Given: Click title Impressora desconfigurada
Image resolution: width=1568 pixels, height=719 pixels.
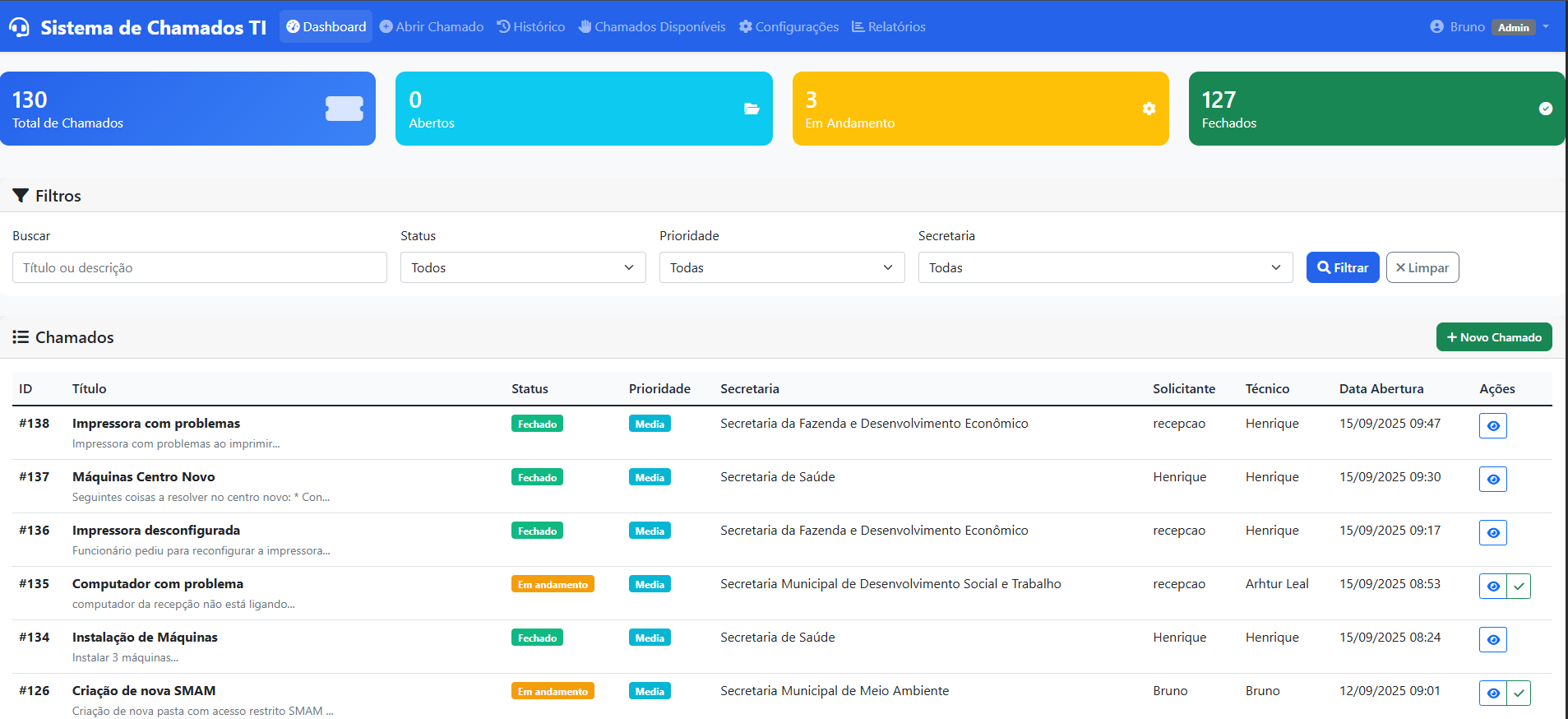Looking at the screenshot, I should point(156,530).
